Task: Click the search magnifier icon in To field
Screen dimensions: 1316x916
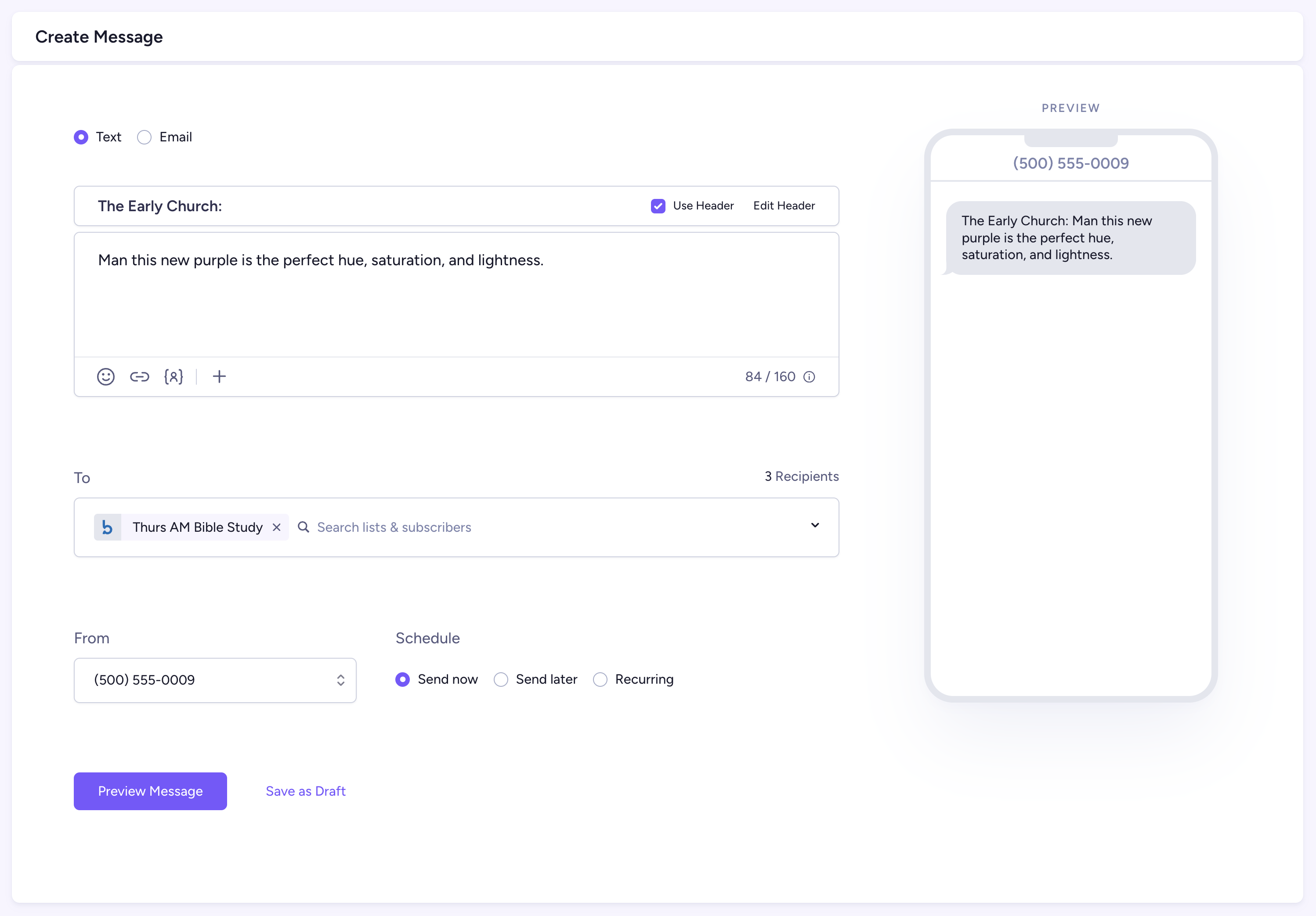Action: pyautogui.click(x=304, y=527)
